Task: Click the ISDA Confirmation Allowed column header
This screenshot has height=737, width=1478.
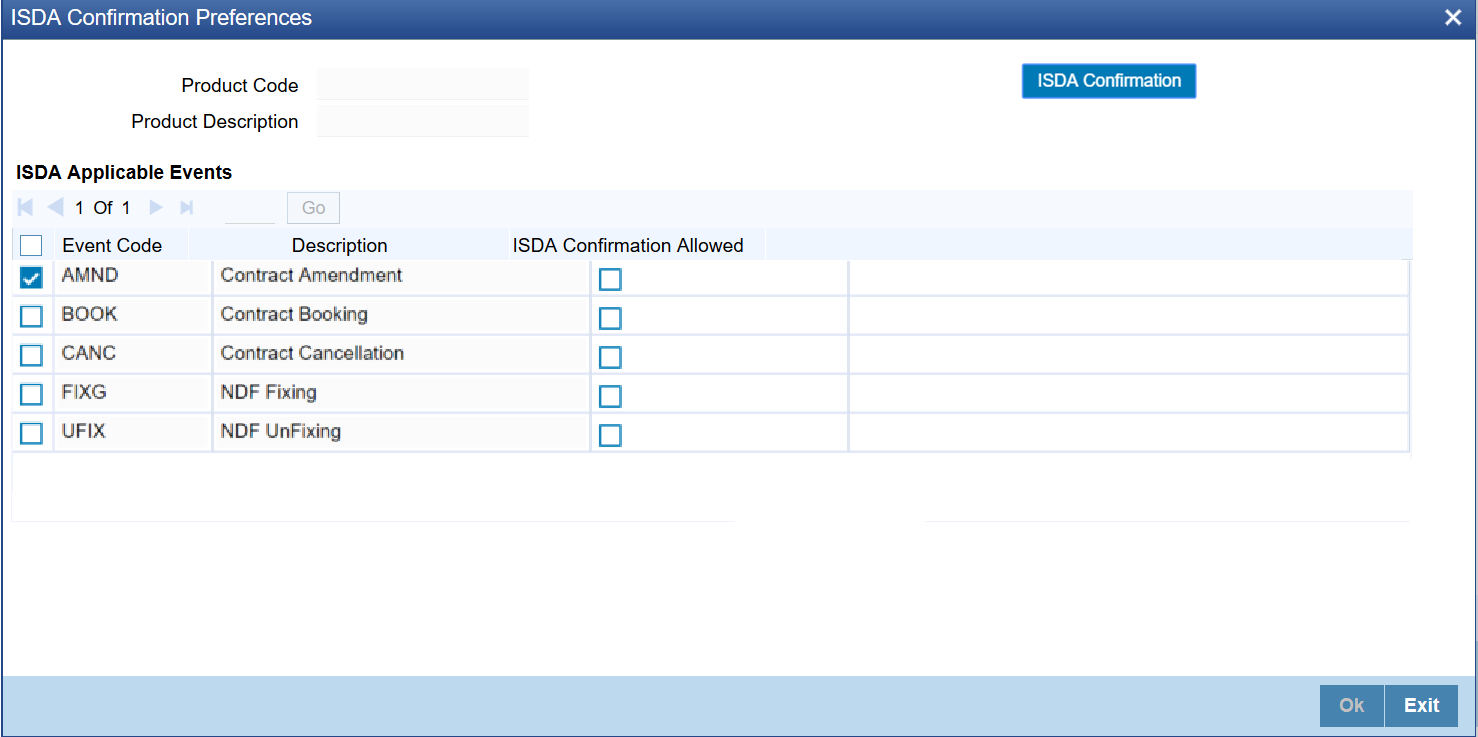Action: [628, 245]
